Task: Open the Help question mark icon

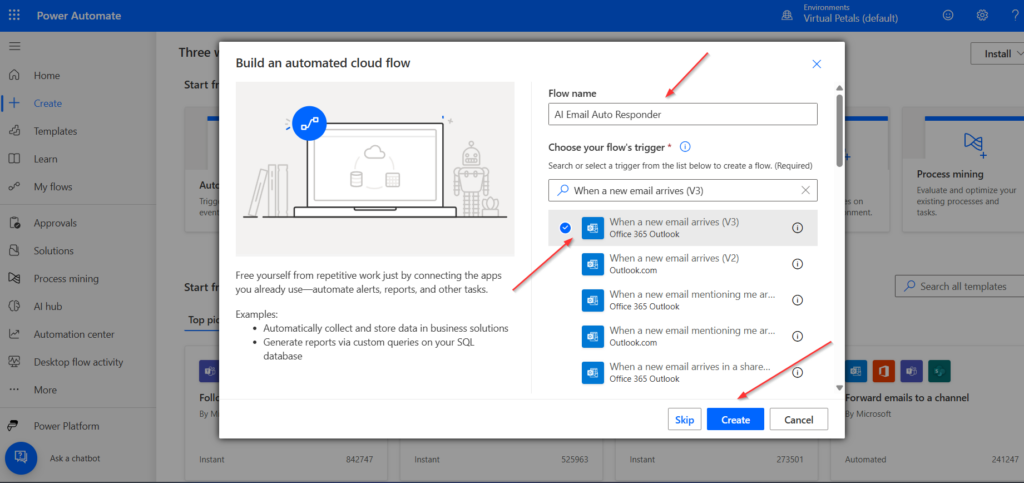Action: (1015, 15)
